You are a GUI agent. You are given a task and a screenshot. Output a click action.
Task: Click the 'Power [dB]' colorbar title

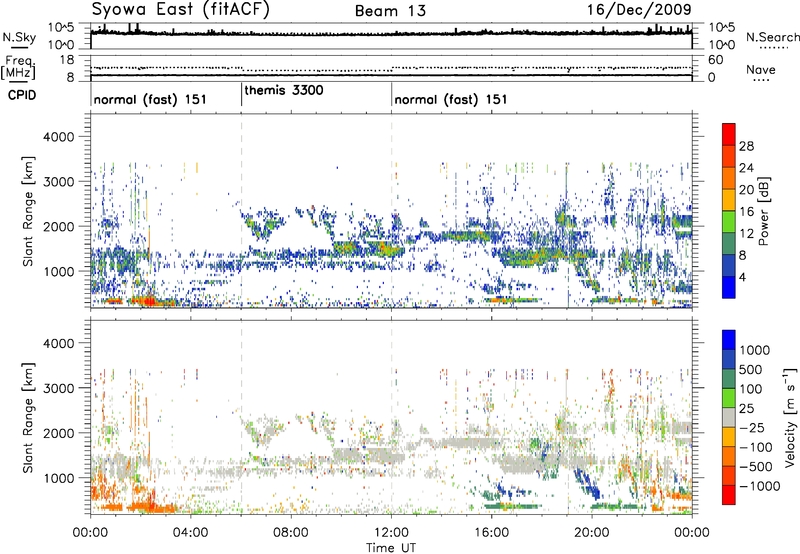point(763,211)
